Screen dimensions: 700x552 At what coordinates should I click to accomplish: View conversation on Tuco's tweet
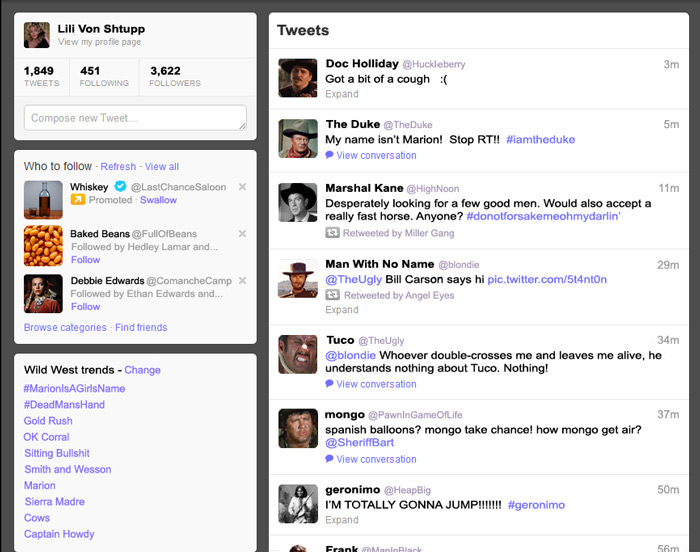pyautogui.click(x=376, y=384)
